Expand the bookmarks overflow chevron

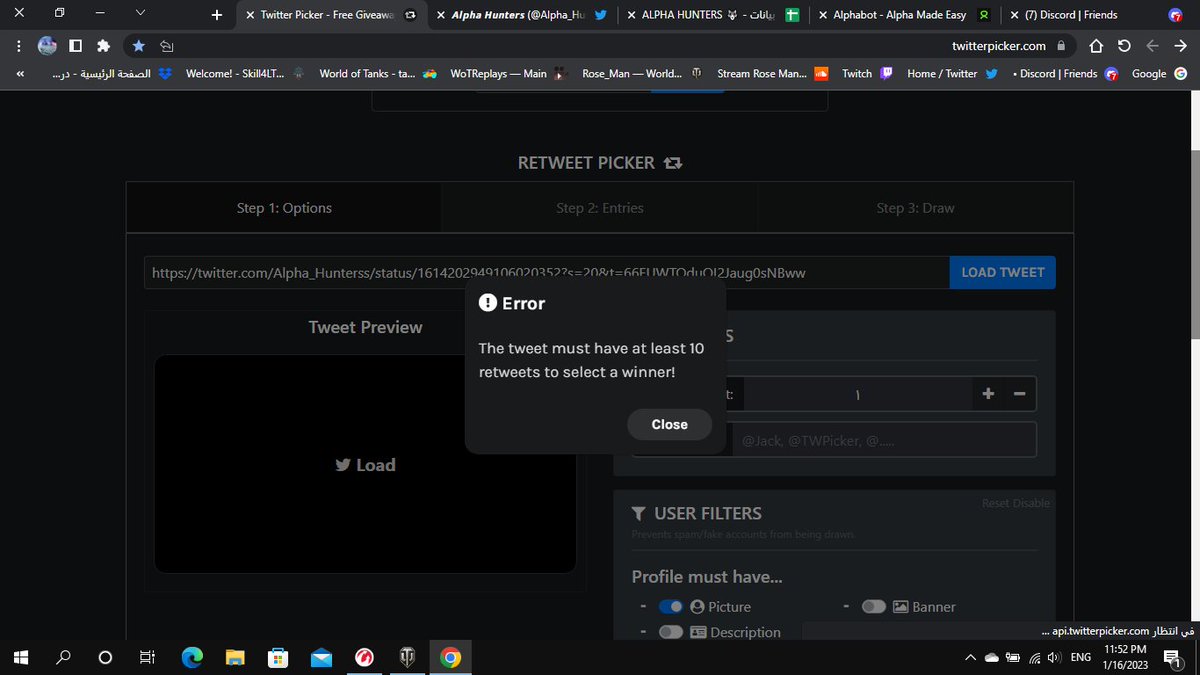pyautogui.click(x=19, y=74)
